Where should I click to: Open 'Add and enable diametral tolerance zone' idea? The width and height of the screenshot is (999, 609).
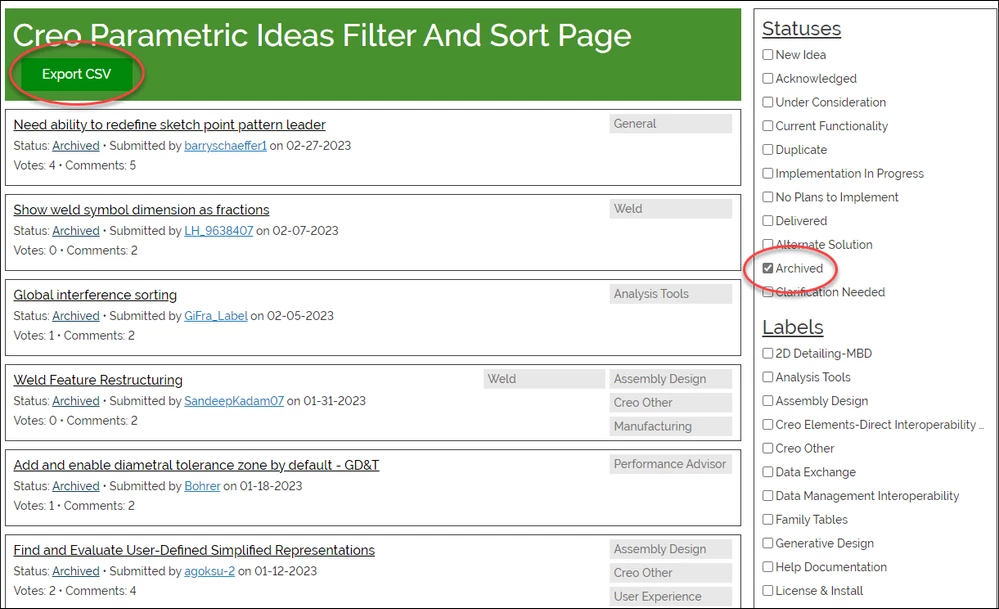[x=196, y=465]
